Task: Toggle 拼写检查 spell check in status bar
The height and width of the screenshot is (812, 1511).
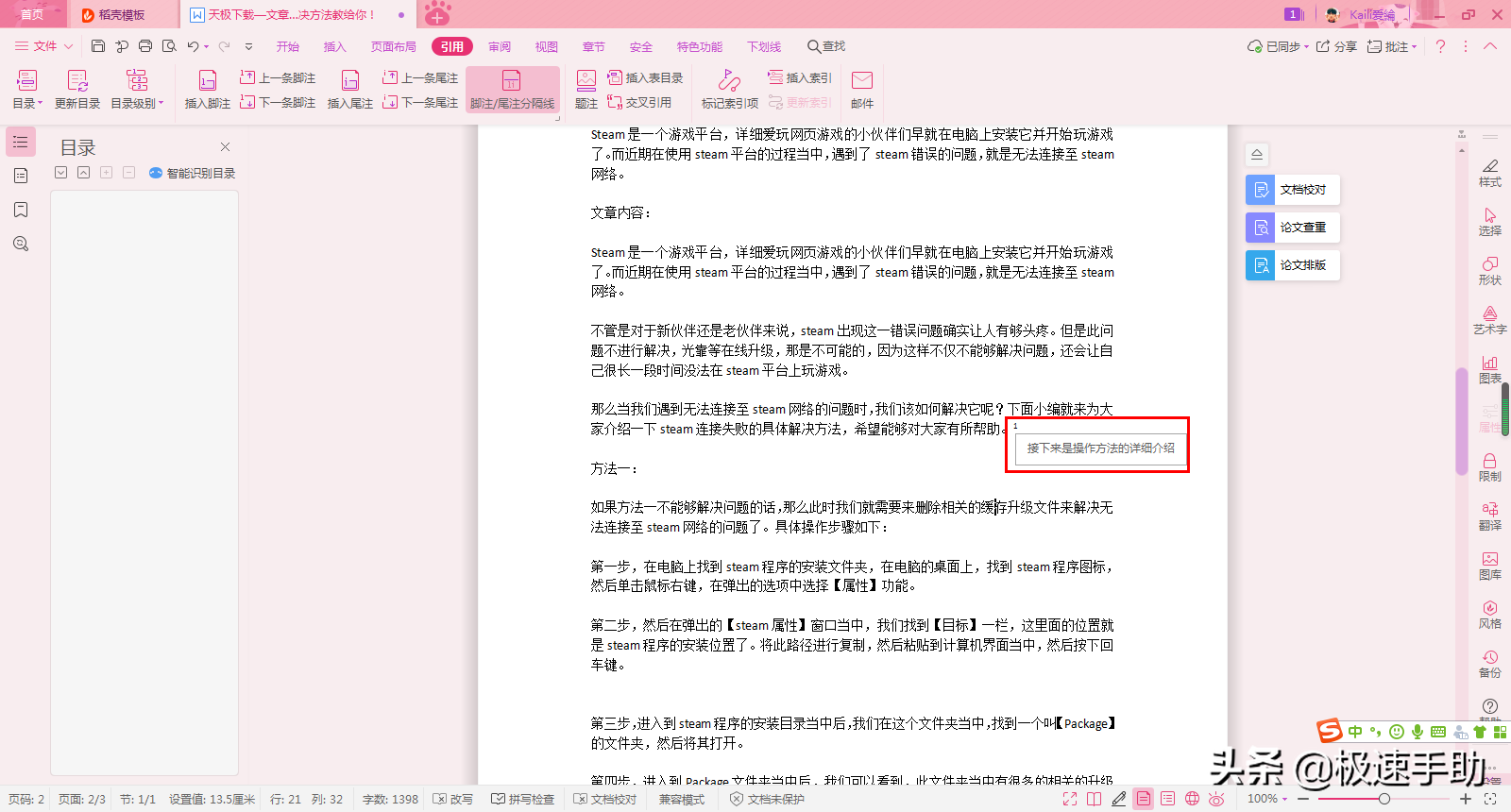Action: click(523, 799)
